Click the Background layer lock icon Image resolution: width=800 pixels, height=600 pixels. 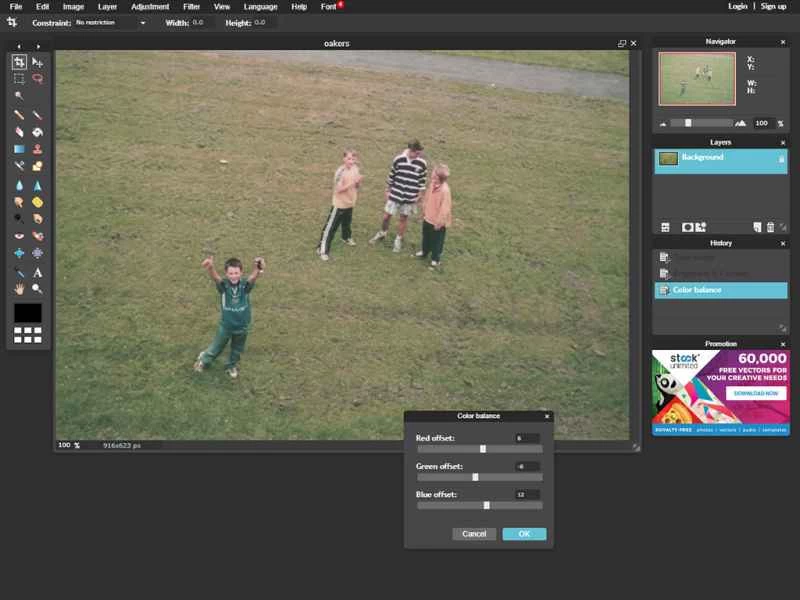pos(781,159)
